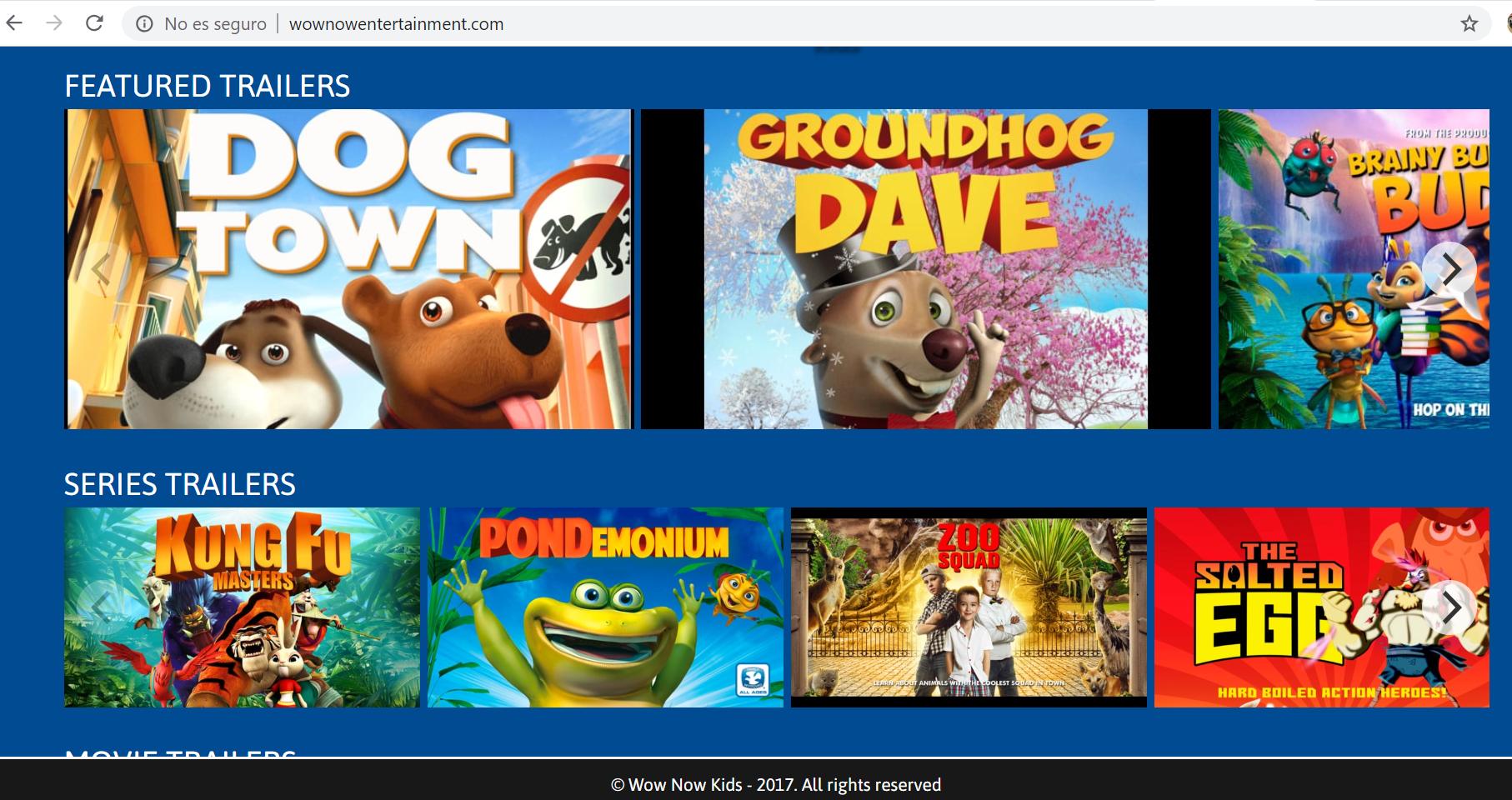
Task: Open the Brainy Bugs trailer
Action: tap(1354, 269)
